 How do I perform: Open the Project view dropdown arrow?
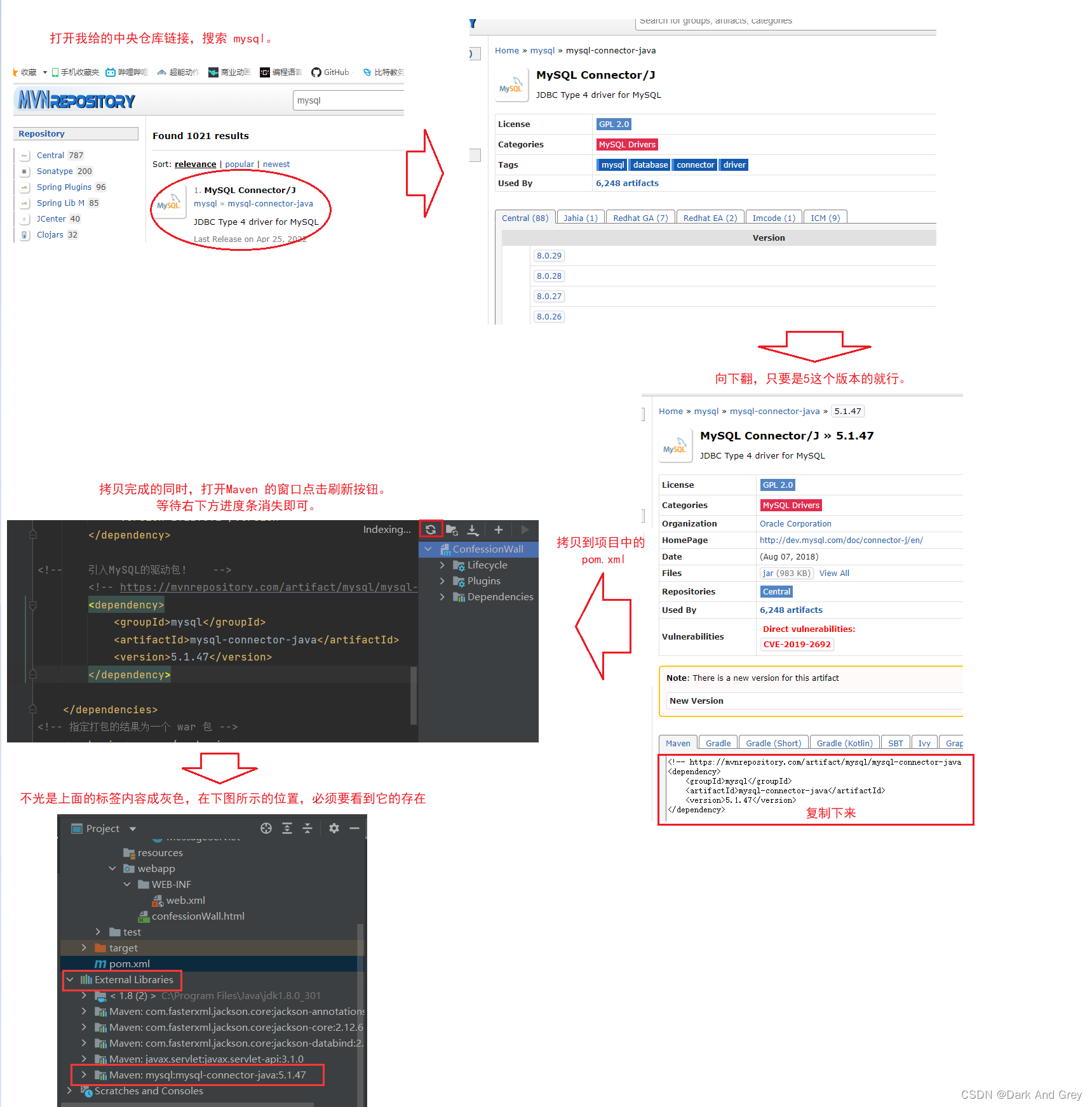point(133,829)
